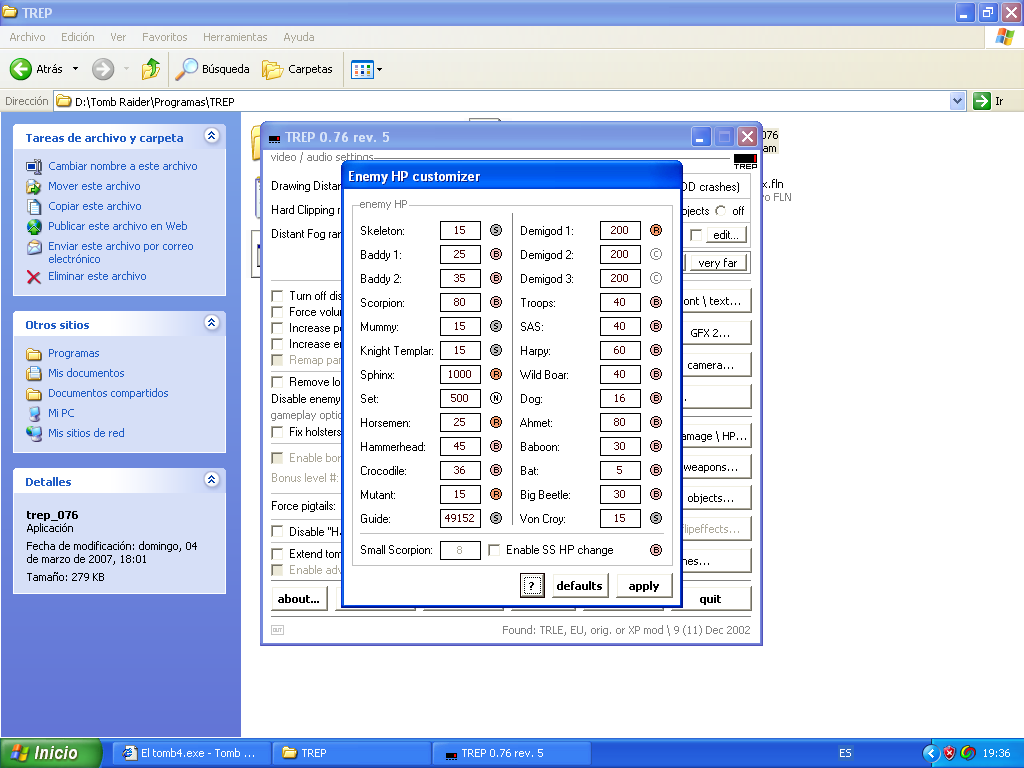This screenshot has width=1024, height=768.
Task: Click the Big Beetle HP field
Action: 620,494
